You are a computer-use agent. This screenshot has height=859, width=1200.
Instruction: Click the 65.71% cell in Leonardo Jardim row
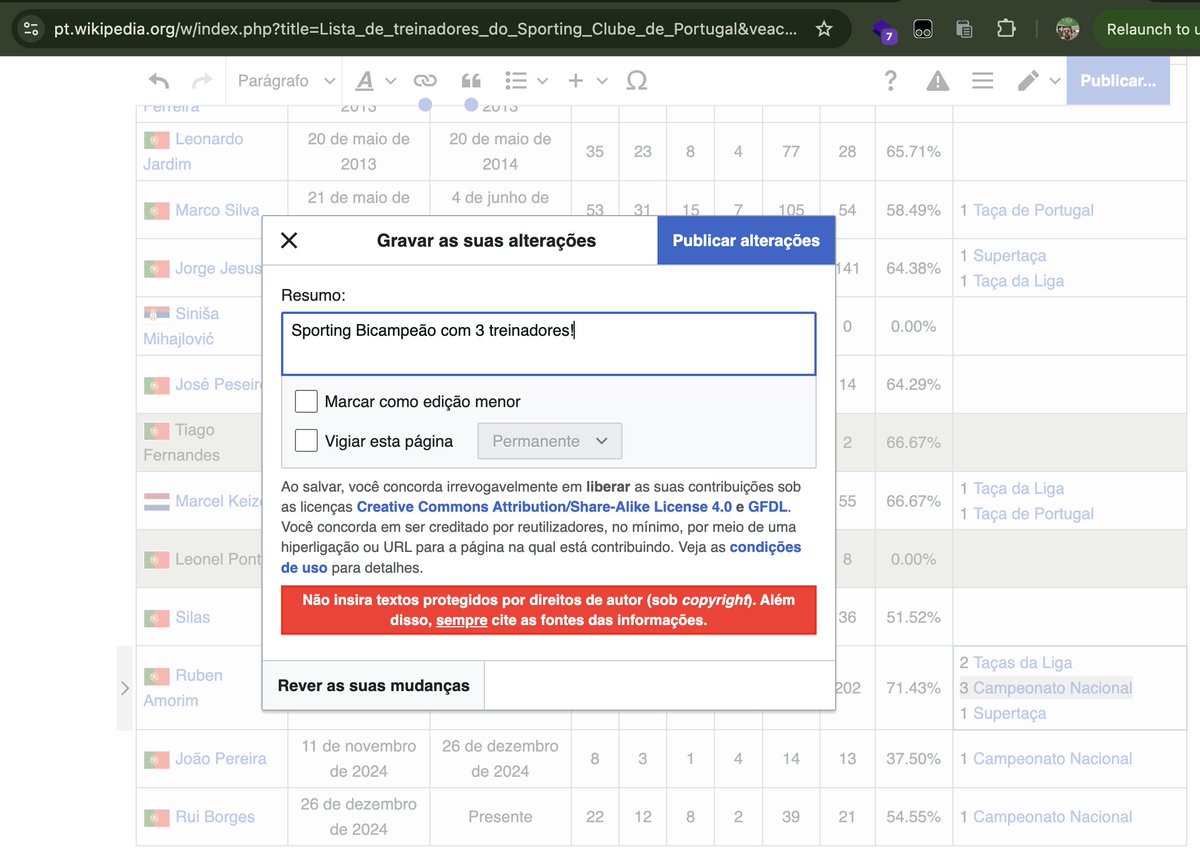pos(913,152)
